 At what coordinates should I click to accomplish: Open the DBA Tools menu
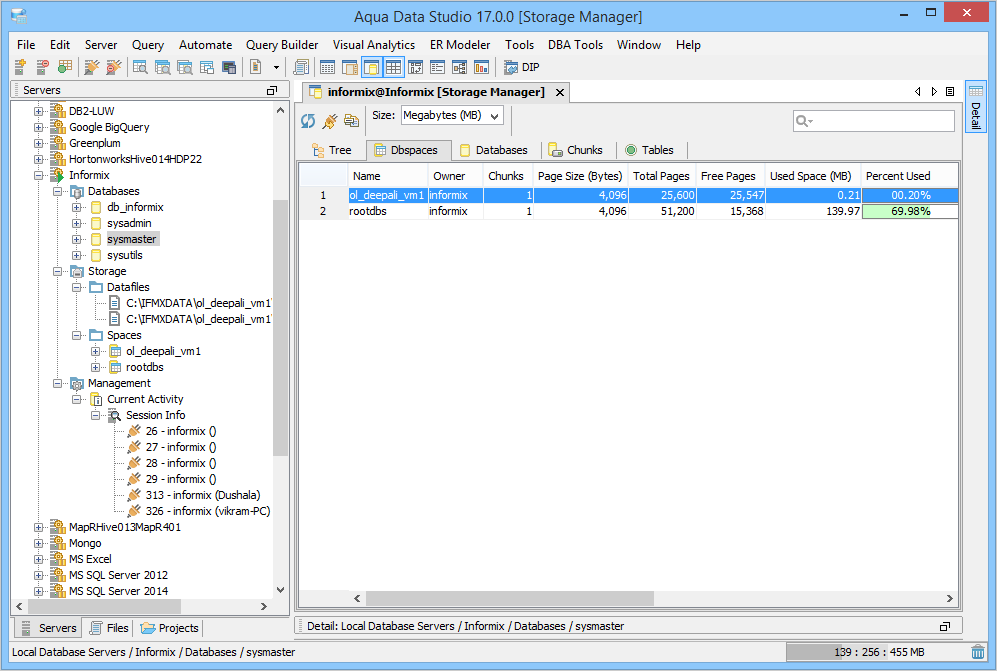575,45
